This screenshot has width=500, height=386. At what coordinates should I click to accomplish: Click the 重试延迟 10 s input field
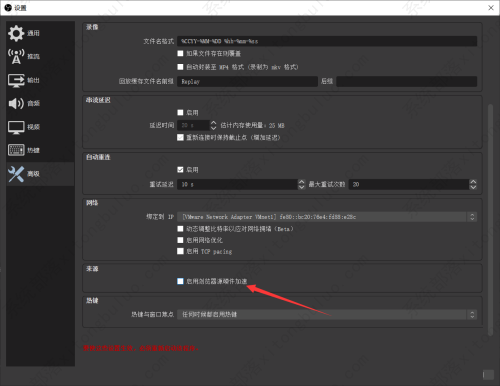point(238,184)
